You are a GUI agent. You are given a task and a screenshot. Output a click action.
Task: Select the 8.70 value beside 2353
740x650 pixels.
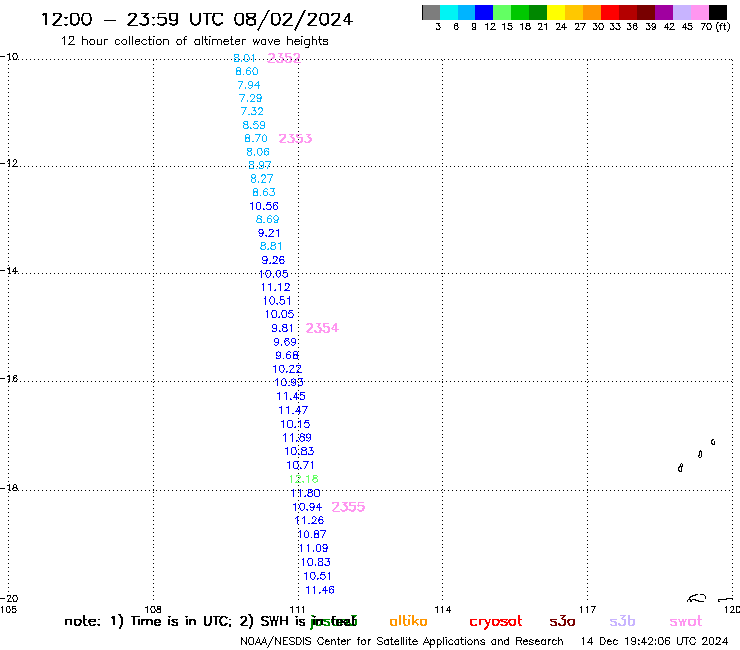(x=256, y=138)
